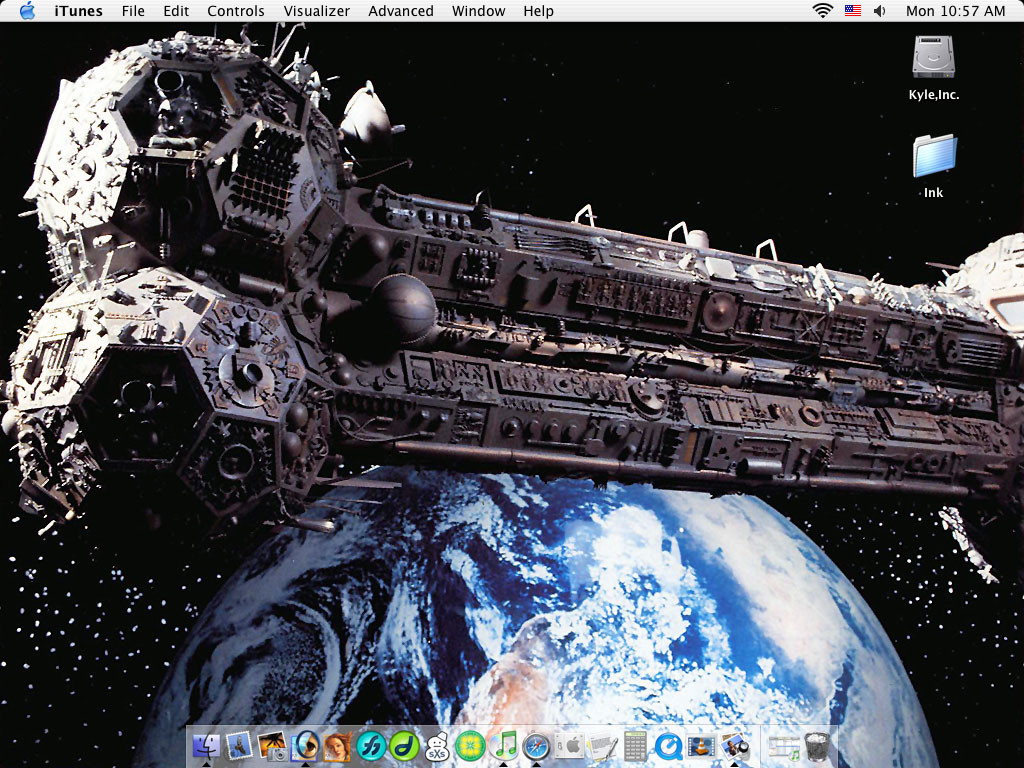Open the Illustrator Venus-face icon in Dock

(x=338, y=746)
